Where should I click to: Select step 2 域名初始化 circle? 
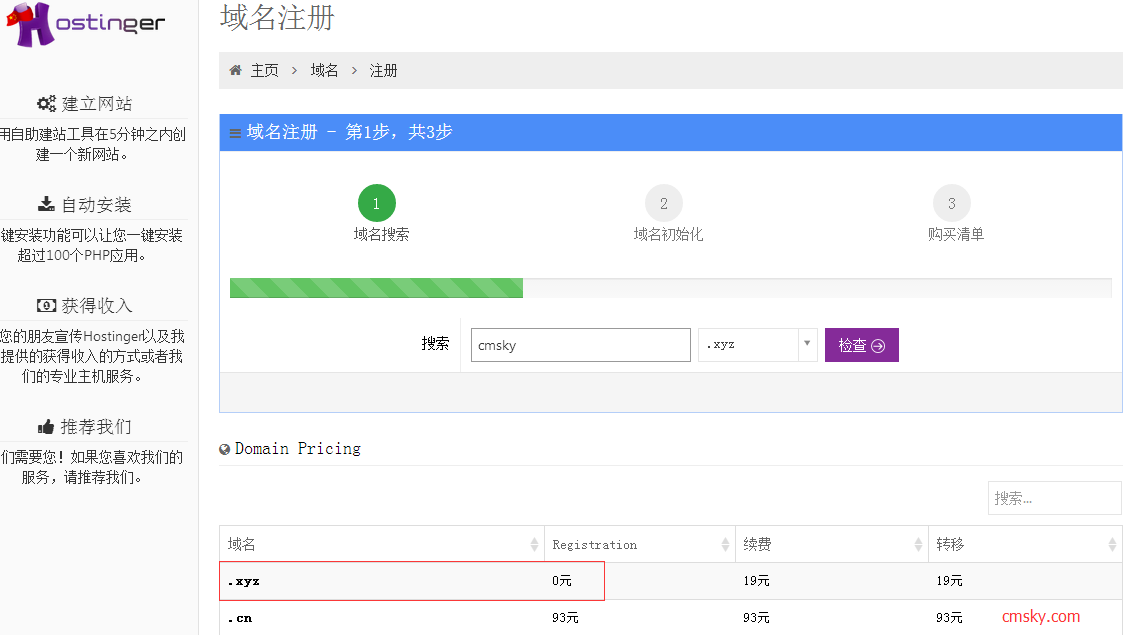(664, 202)
